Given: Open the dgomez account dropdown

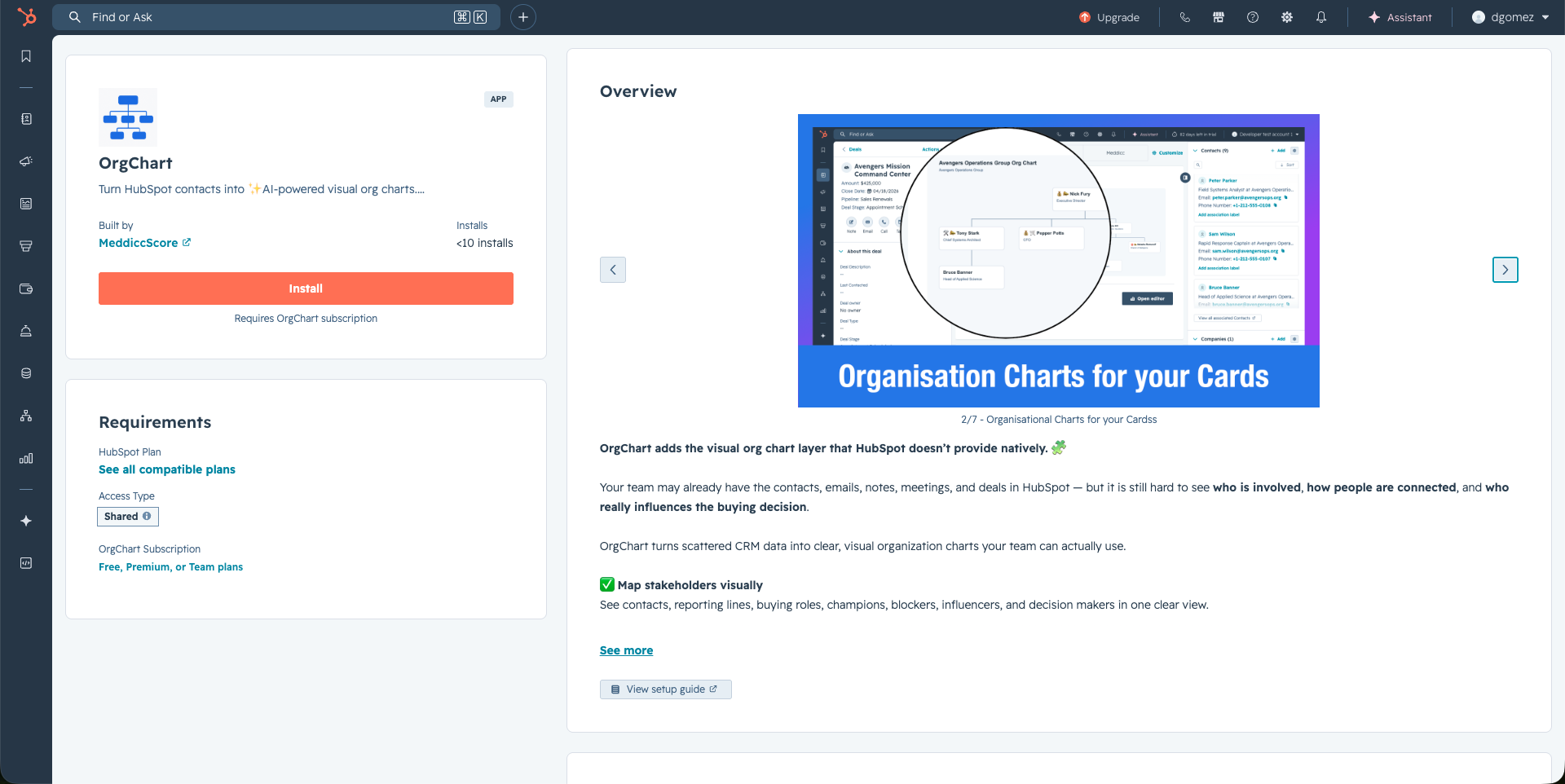Looking at the screenshot, I should click(x=1510, y=17).
